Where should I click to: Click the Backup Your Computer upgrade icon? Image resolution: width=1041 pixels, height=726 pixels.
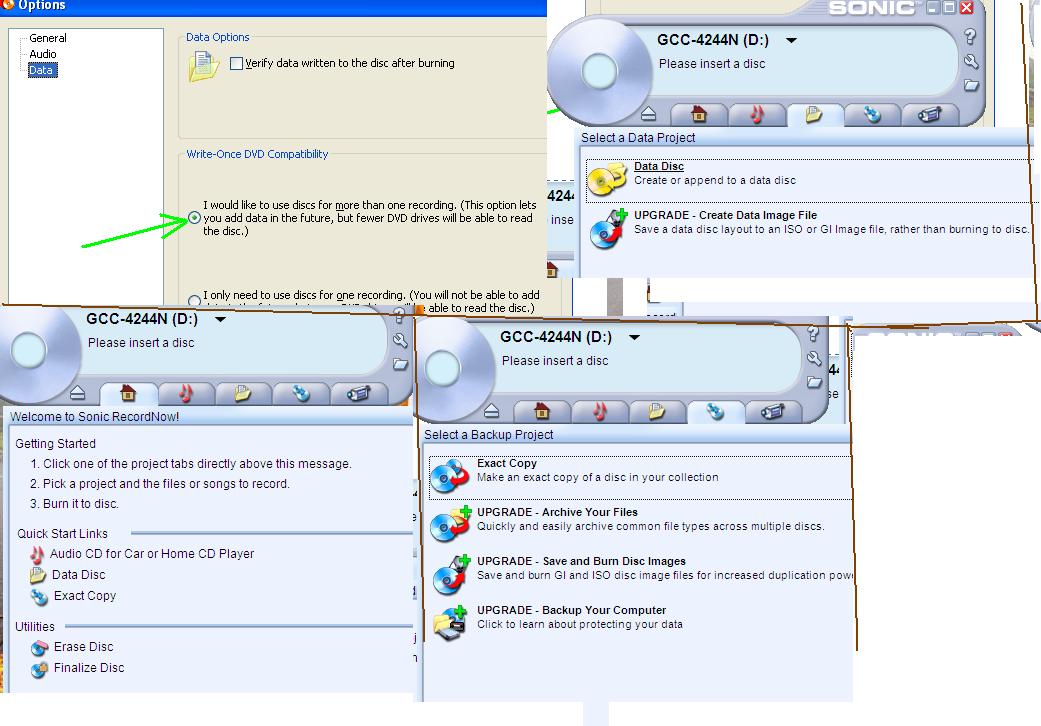[451, 622]
